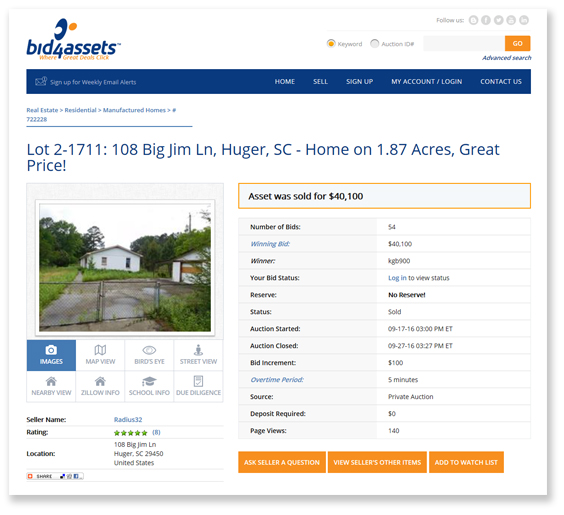
Task: Open seller Radius32 profile link
Action: 128,420
